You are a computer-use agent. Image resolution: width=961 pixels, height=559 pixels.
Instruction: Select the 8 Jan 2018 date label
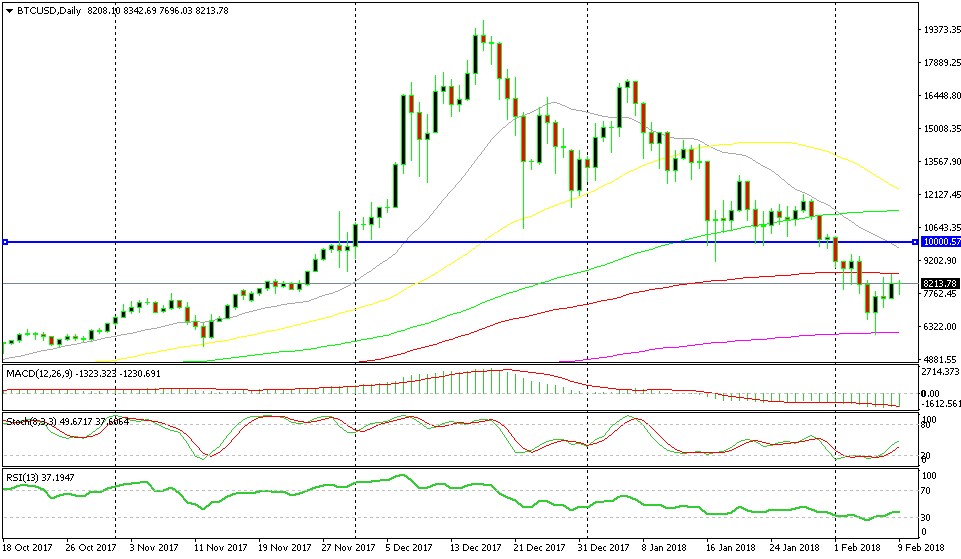coord(664,547)
